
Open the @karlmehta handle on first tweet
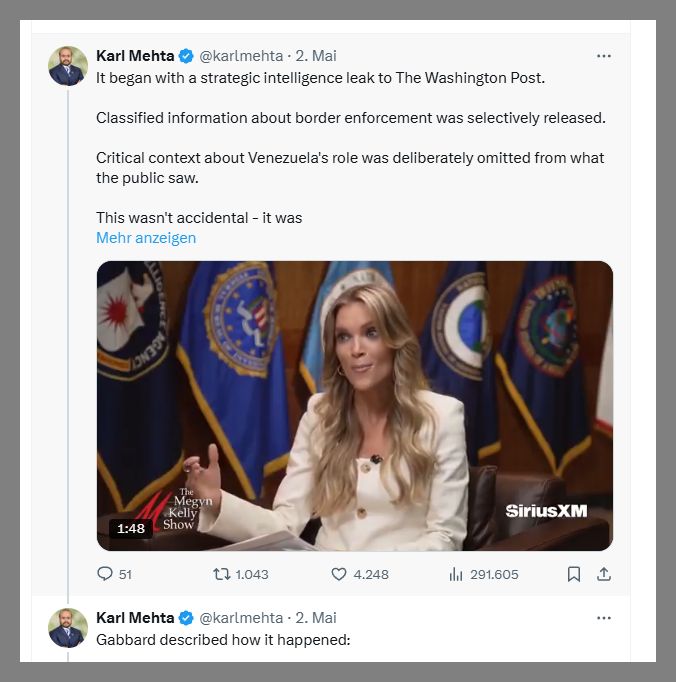pyautogui.click(x=241, y=56)
